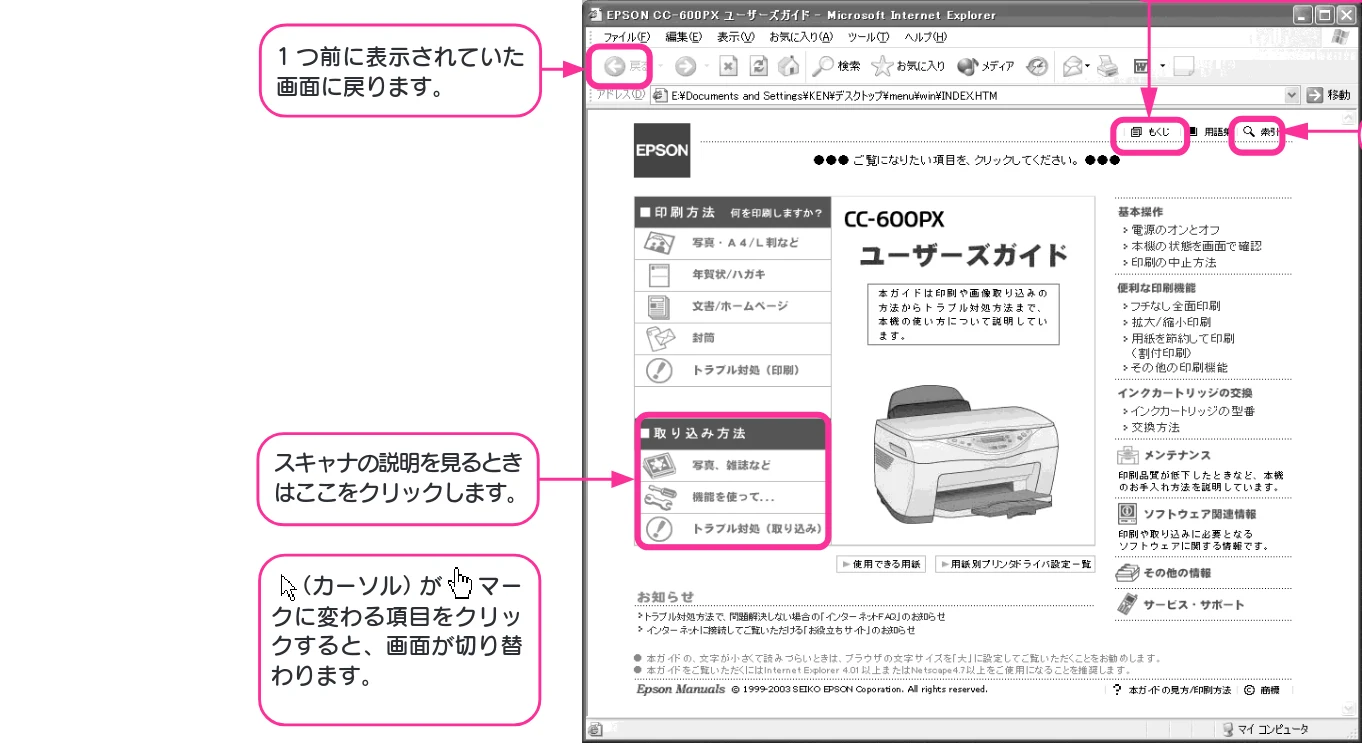Click the Edit with Word toolbar icon

coord(1139,67)
